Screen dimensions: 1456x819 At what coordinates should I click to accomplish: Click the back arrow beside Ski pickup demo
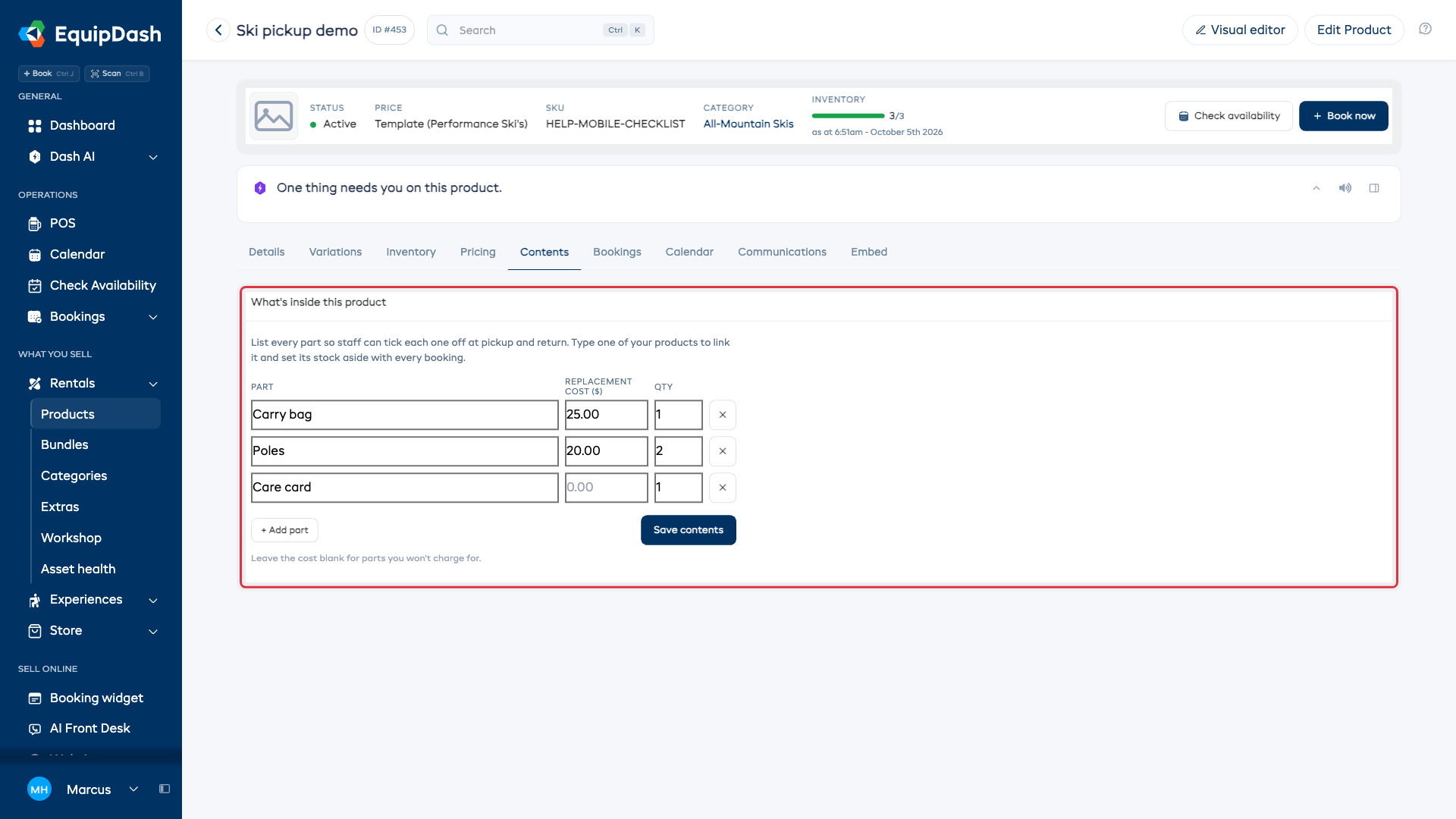[x=218, y=30]
